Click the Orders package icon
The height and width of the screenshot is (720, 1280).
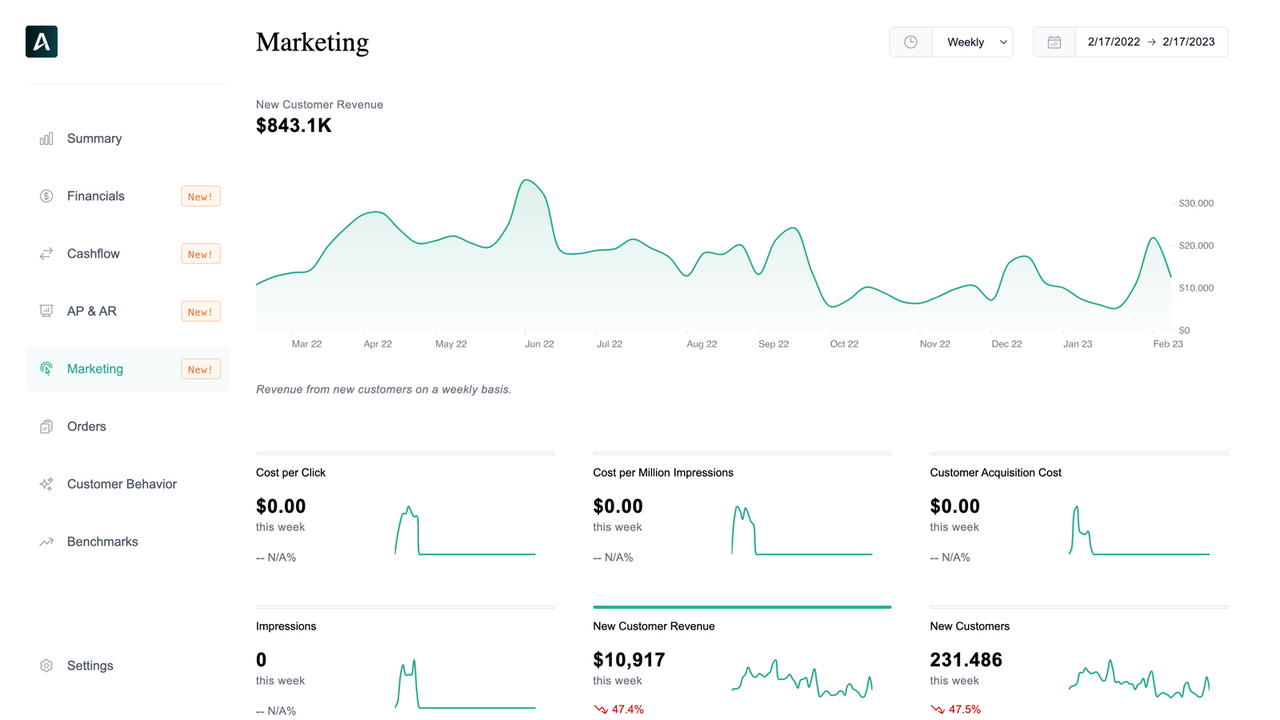coord(46,426)
